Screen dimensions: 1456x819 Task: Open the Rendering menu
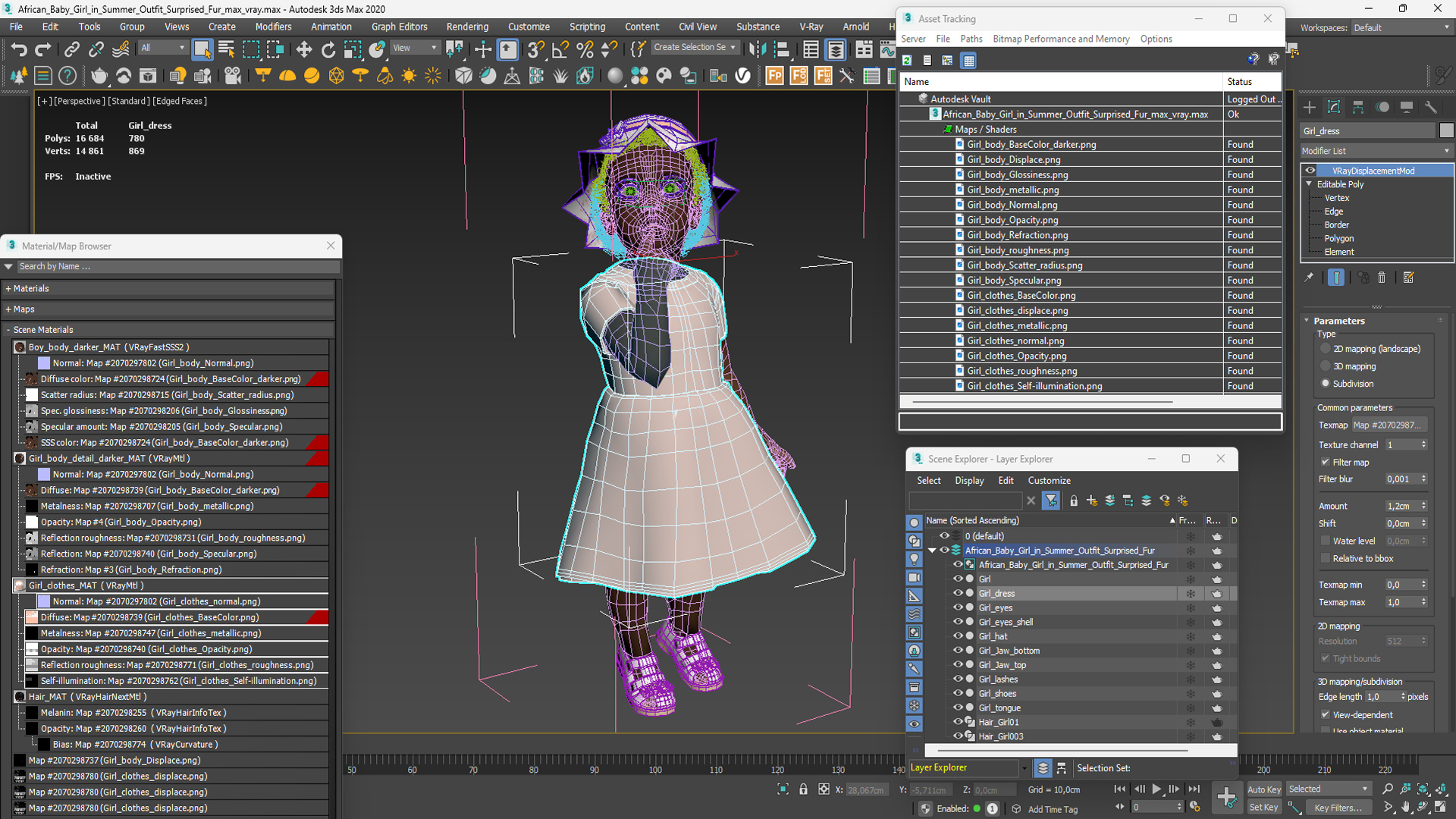(467, 27)
